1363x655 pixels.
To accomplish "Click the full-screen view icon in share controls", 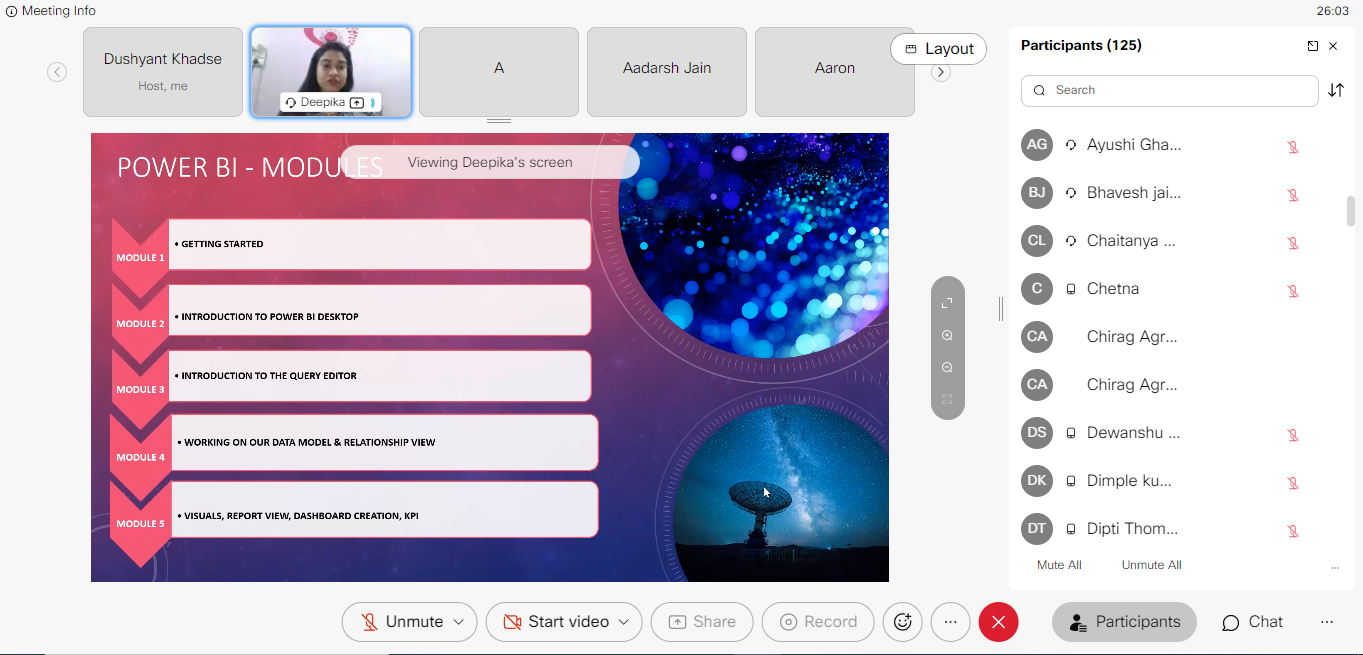I will (947, 399).
